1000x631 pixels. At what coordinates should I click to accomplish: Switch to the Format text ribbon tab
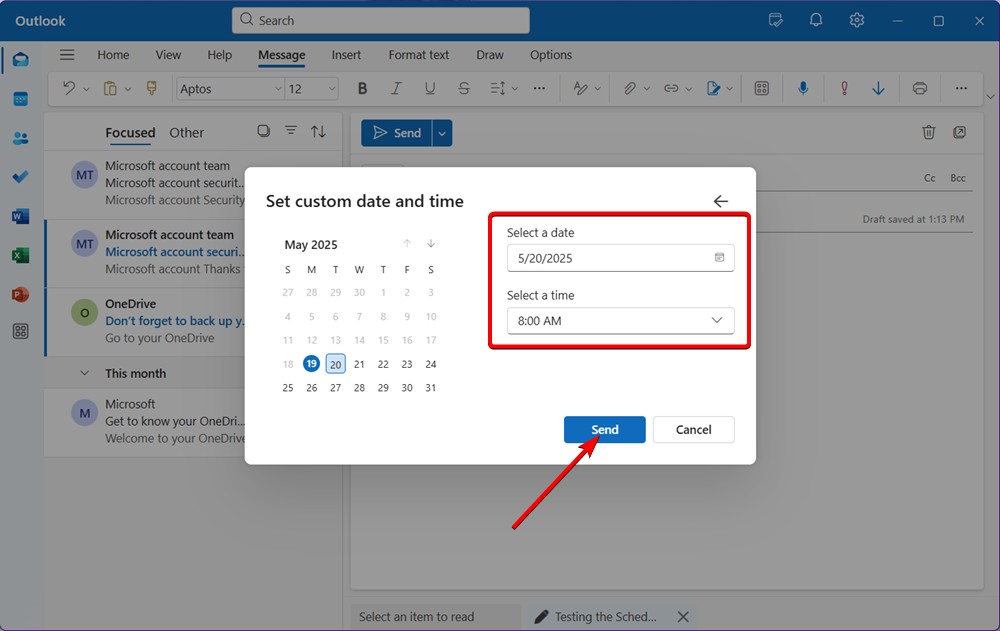coord(418,55)
